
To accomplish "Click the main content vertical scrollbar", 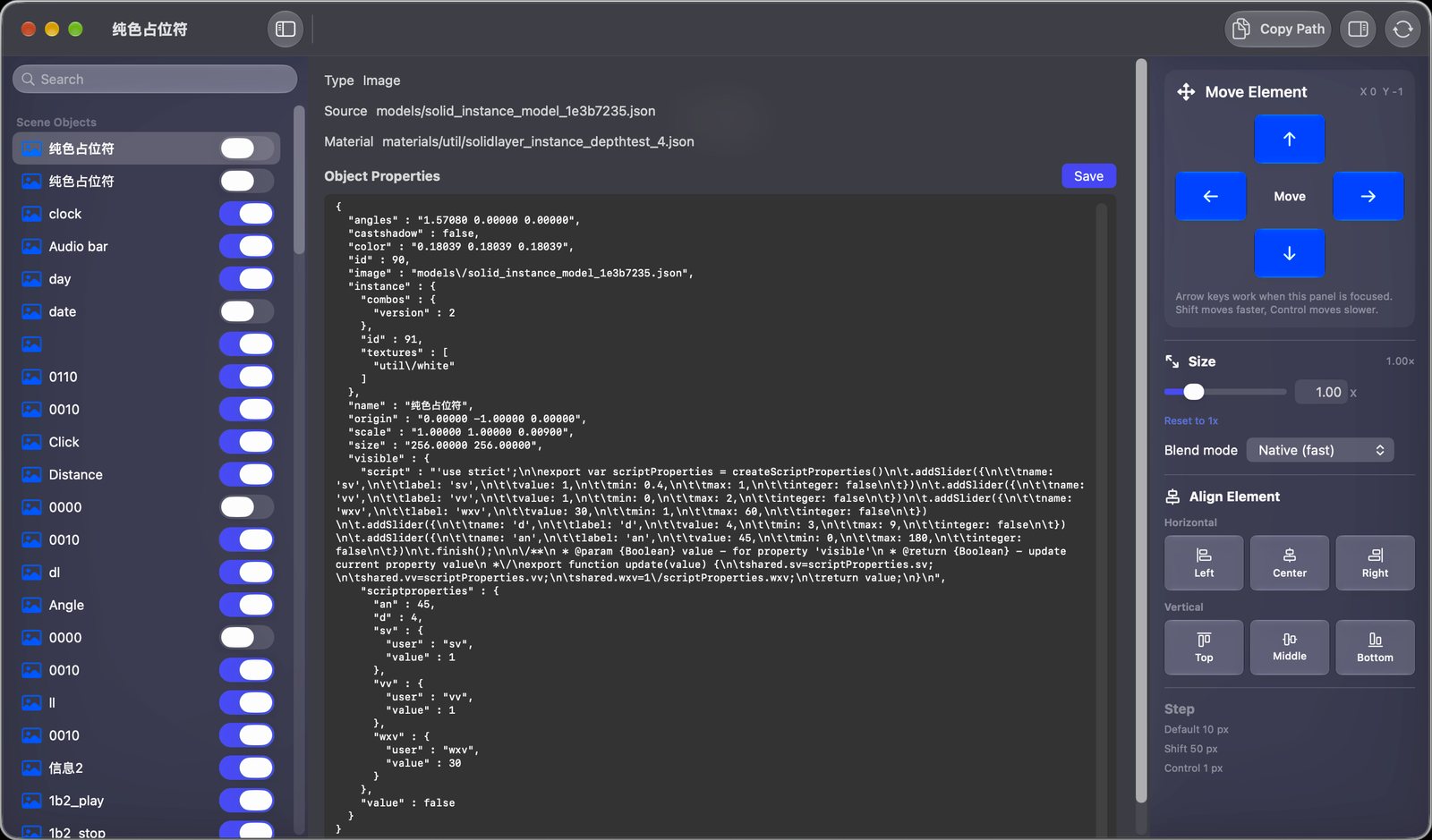I will 1141,429.
